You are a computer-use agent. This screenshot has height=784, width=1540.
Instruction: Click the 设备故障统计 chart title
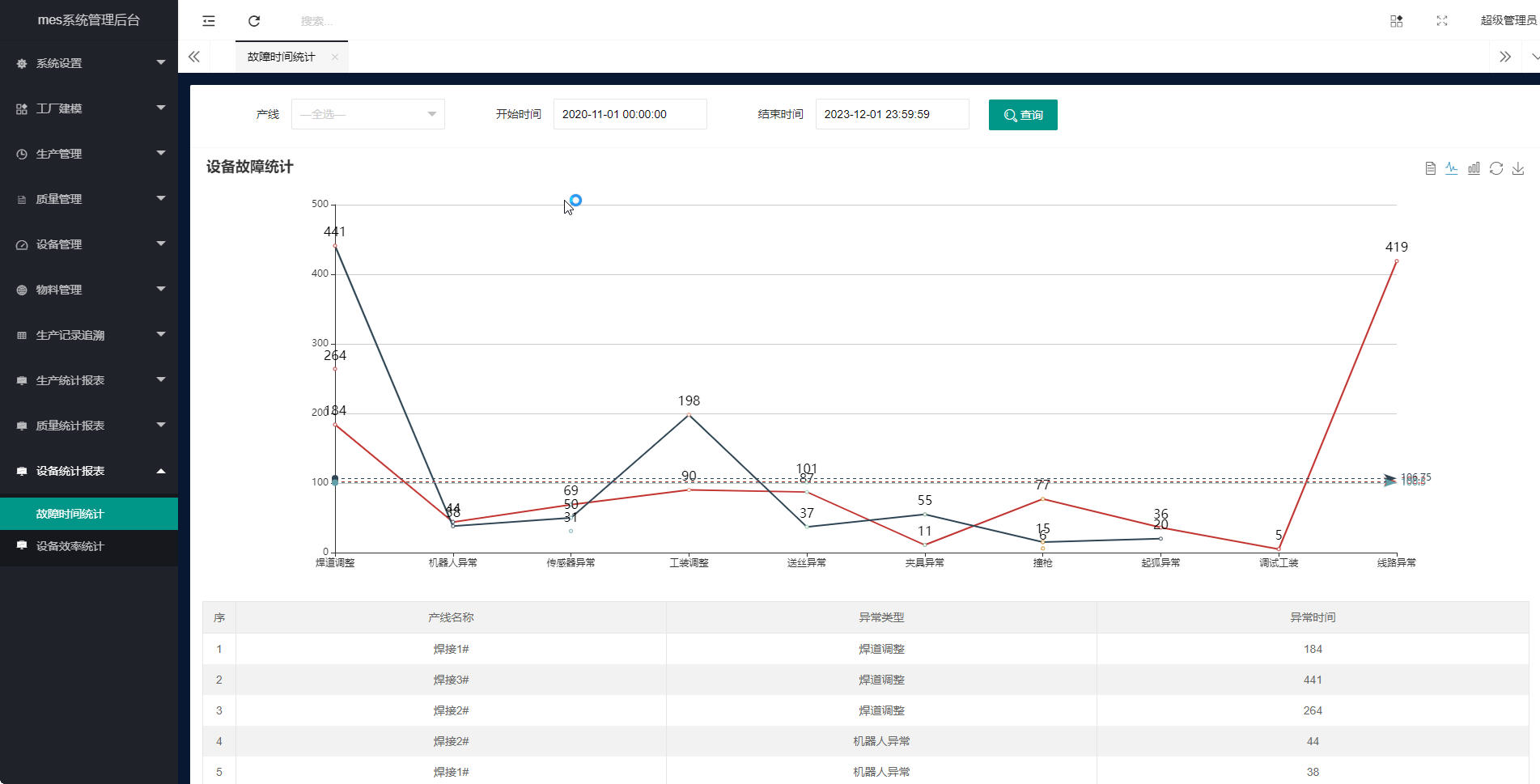click(x=249, y=167)
